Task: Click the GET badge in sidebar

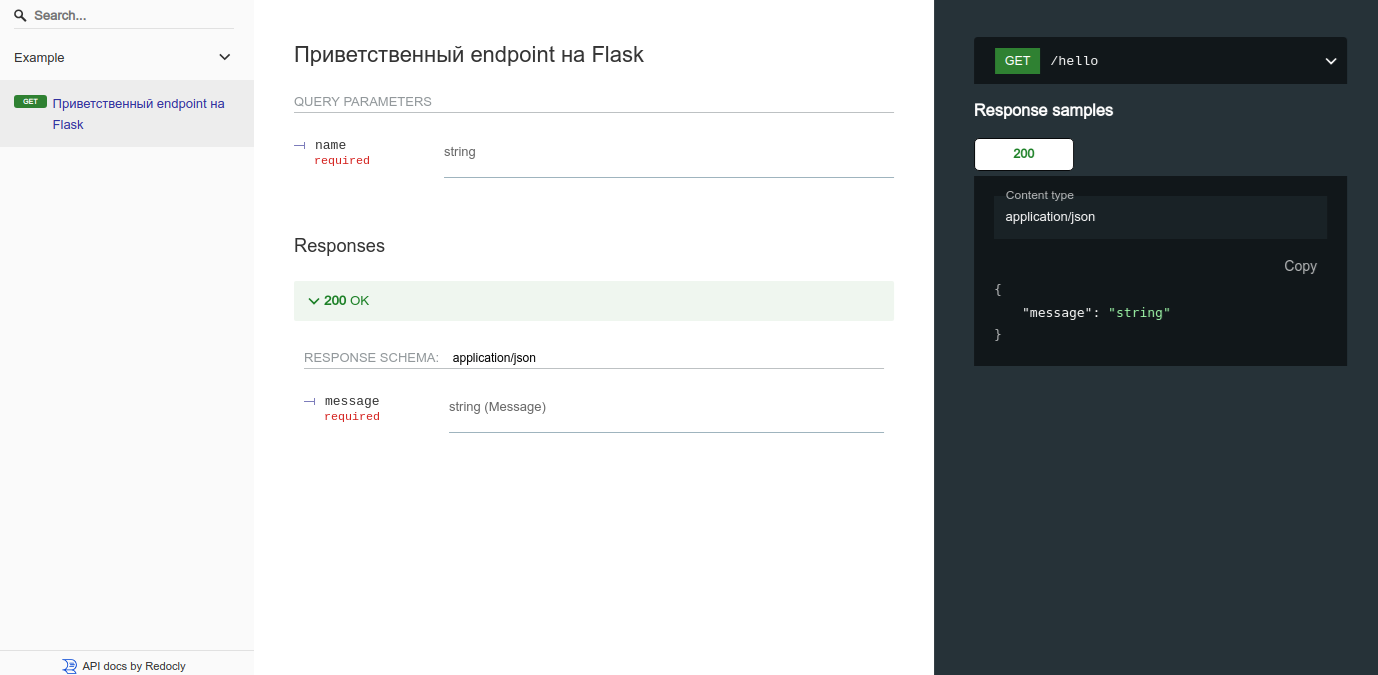Action: pyautogui.click(x=30, y=102)
